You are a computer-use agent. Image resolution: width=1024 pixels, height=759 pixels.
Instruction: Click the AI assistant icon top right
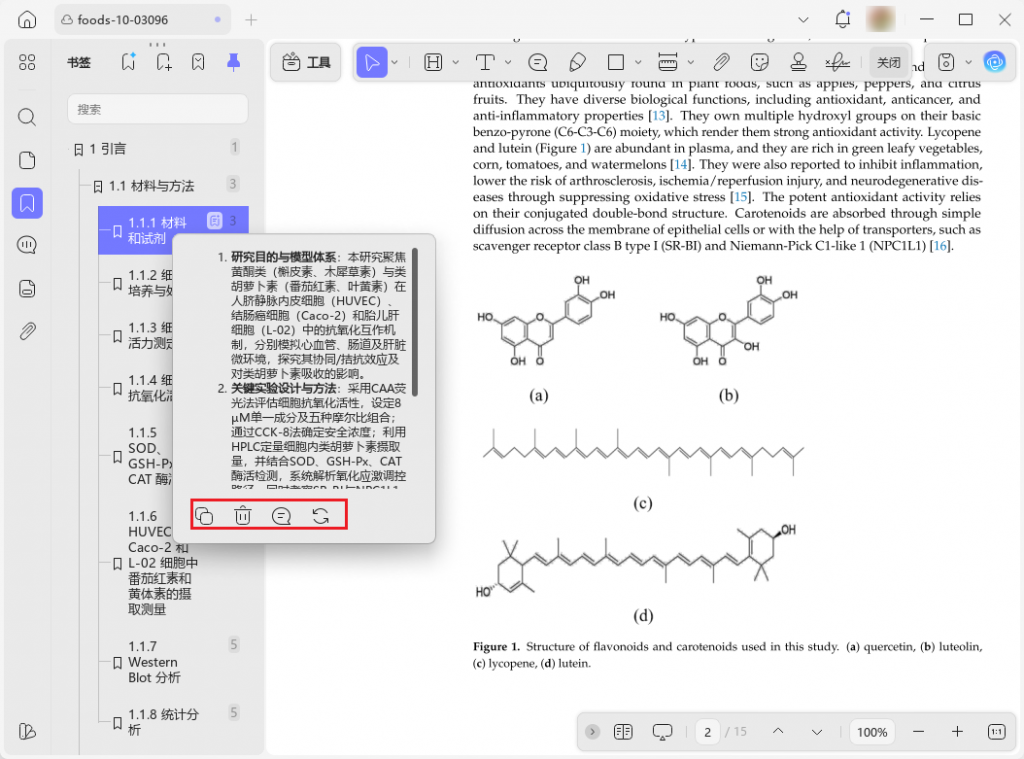click(x=993, y=62)
